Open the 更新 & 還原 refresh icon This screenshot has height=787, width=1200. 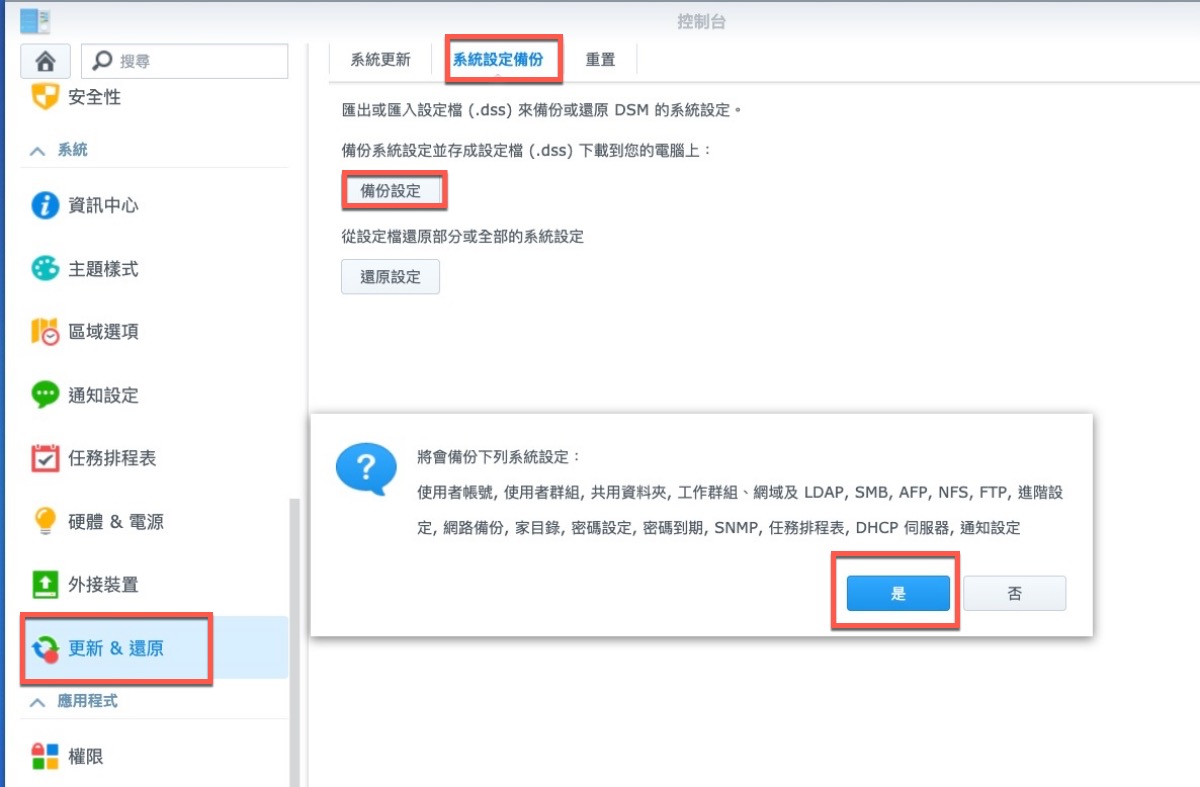(x=45, y=648)
